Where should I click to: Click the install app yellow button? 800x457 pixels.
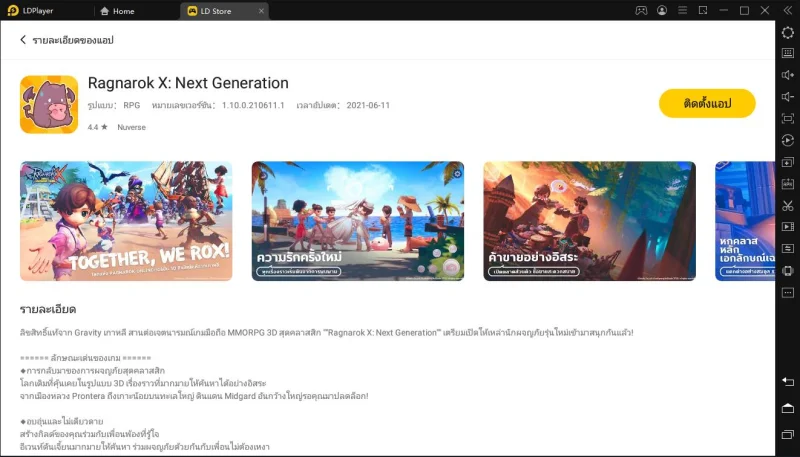[x=707, y=104]
